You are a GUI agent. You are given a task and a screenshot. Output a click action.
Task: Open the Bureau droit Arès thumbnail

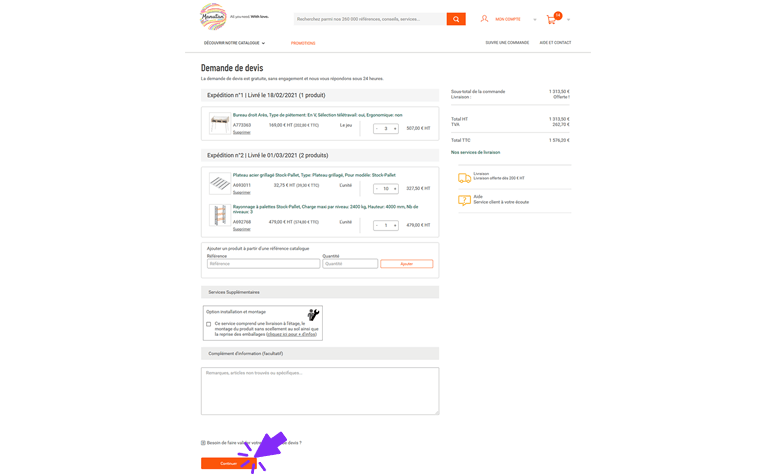tap(219, 123)
